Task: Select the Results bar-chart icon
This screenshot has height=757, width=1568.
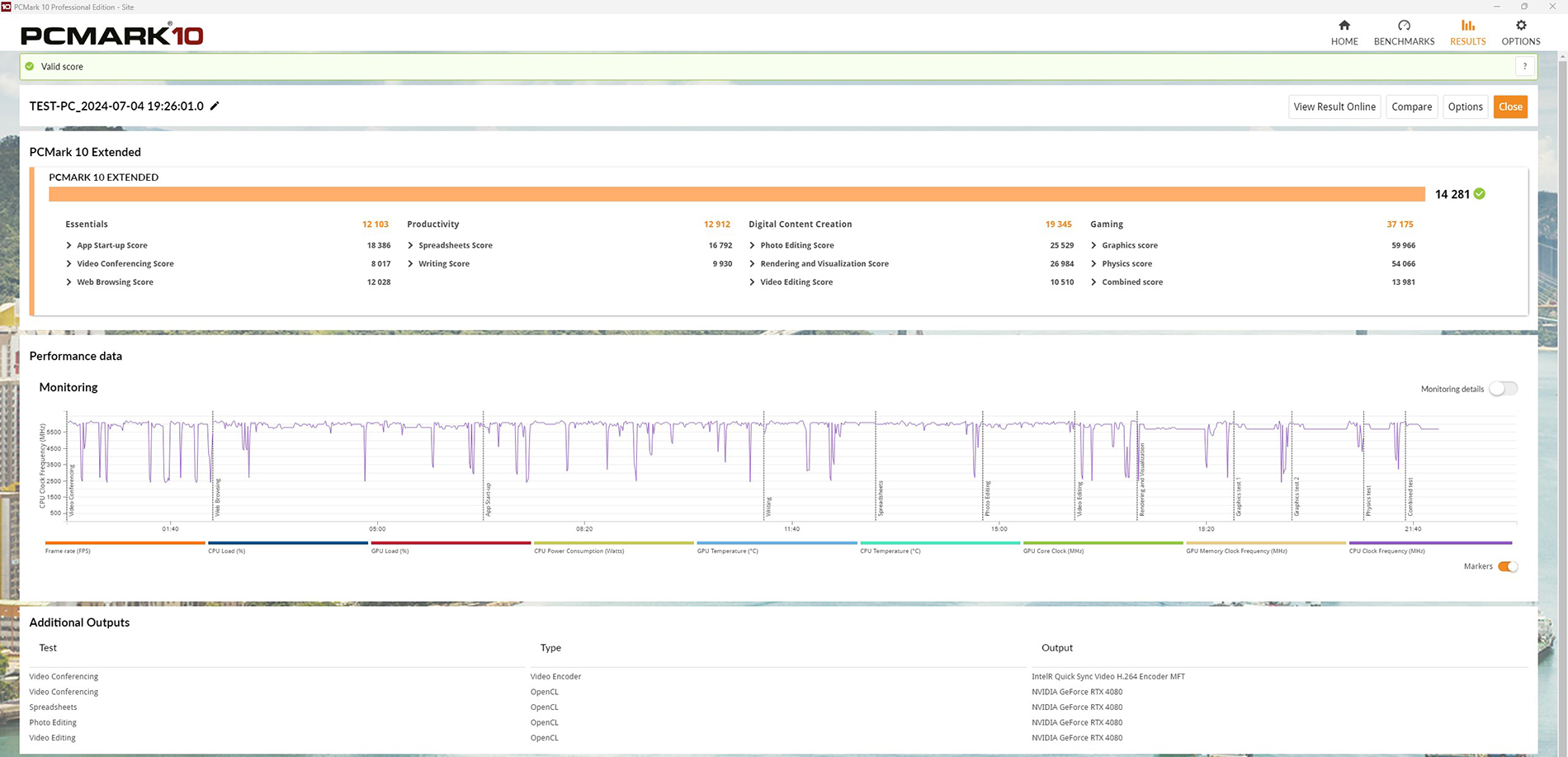Action: (1467, 26)
